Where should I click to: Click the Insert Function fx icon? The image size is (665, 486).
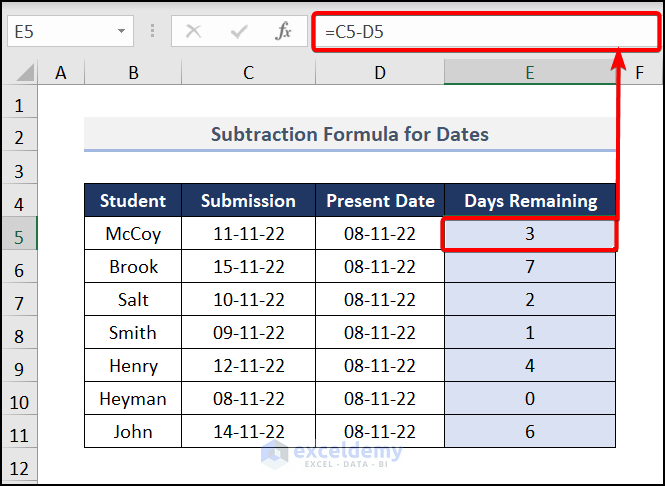(x=283, y=31)
